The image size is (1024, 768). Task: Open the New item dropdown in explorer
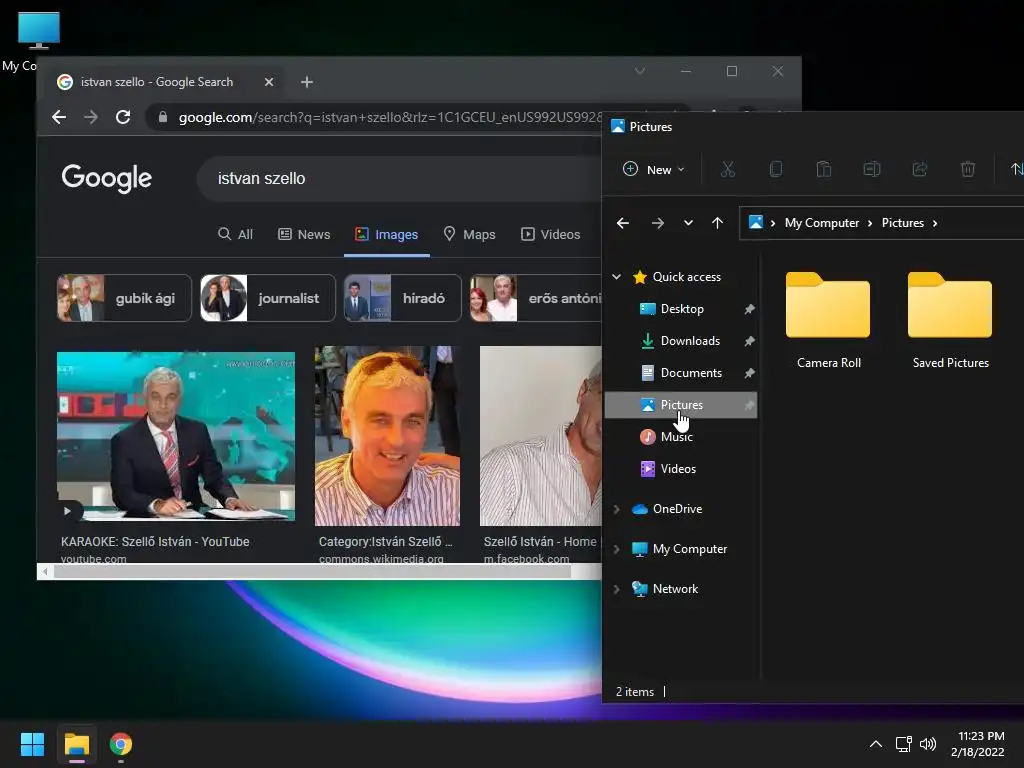click(x=654, y=170)
